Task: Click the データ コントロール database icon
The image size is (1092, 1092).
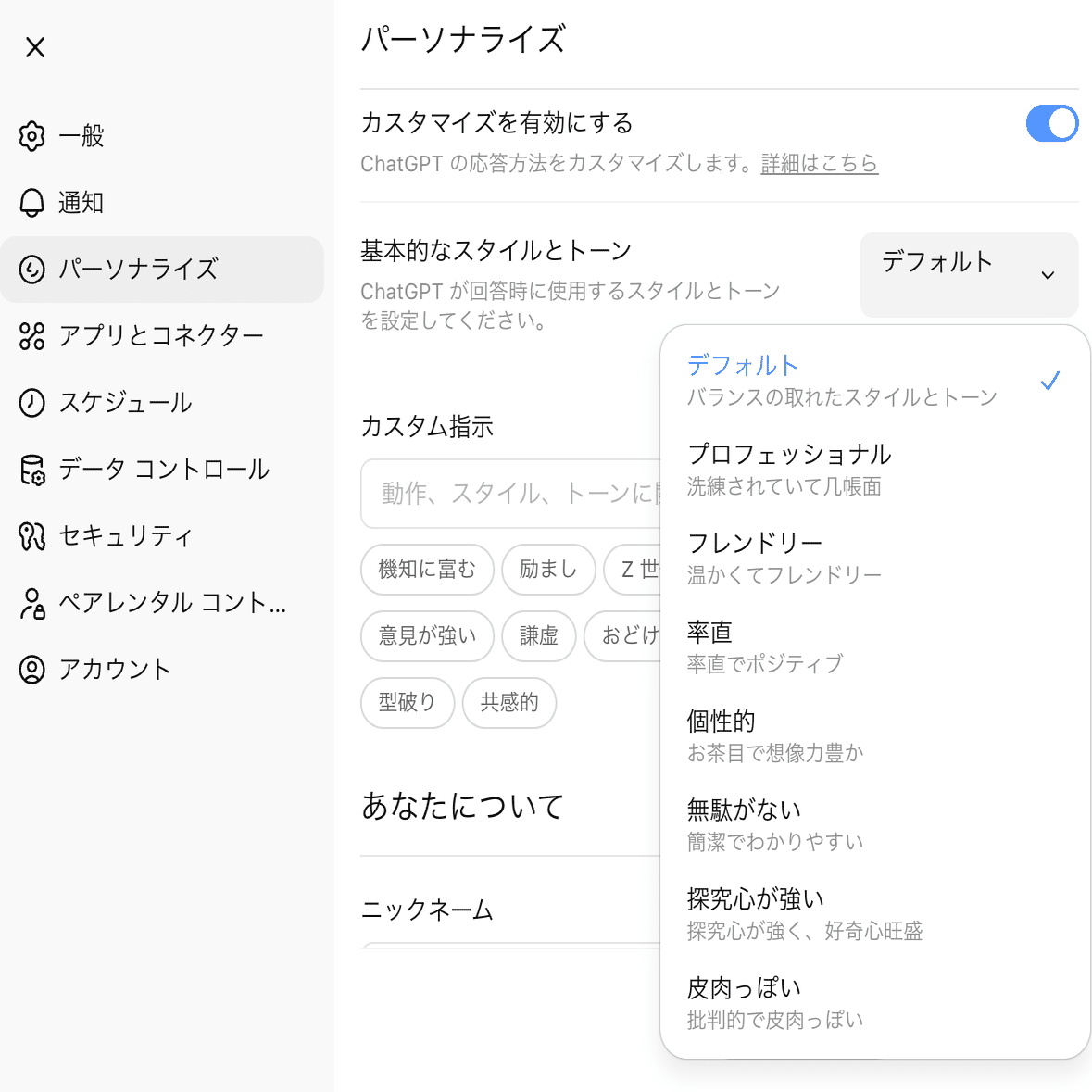Action: click(32, 470)
